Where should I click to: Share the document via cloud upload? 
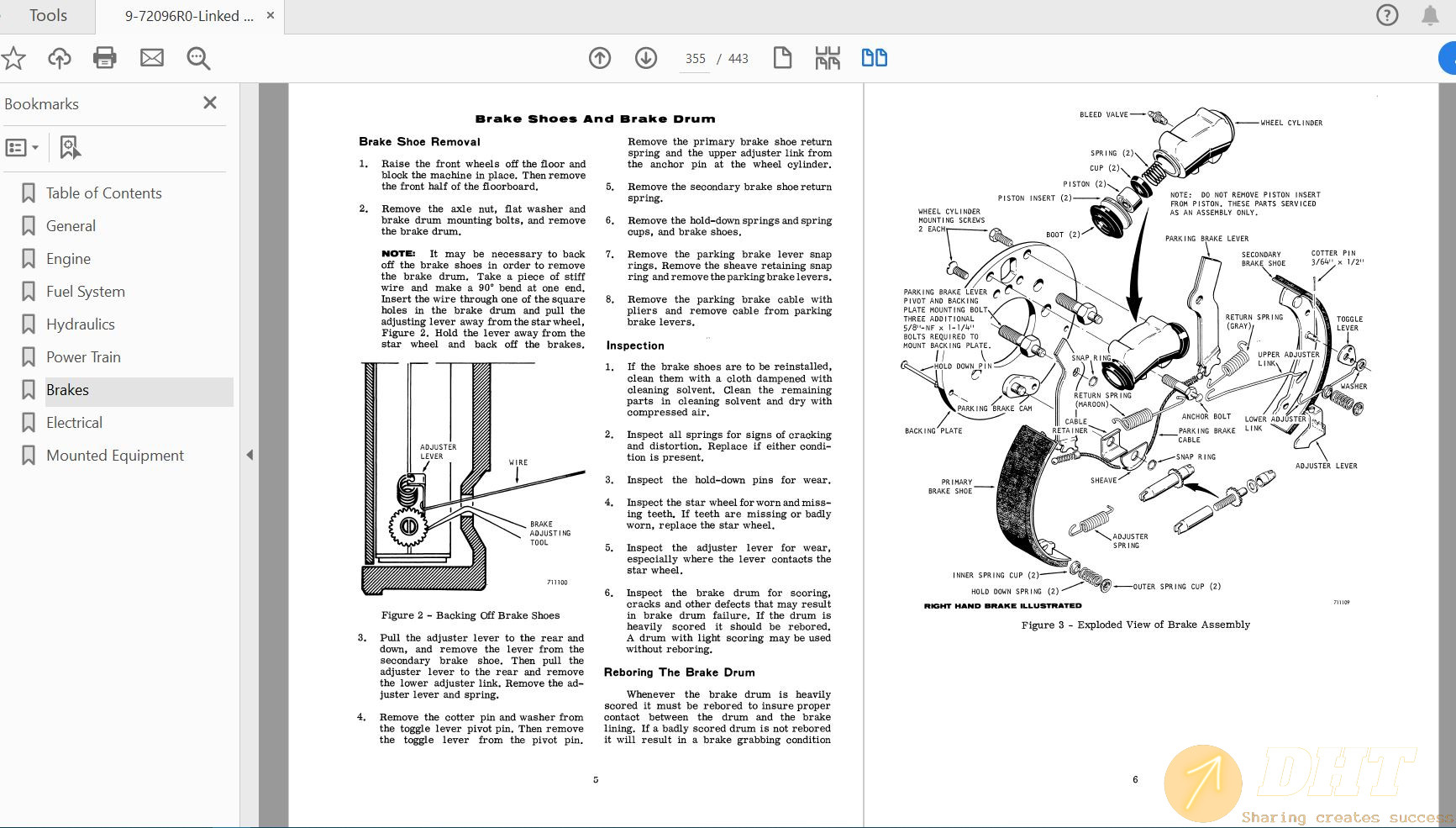click(x=59, y=58)
